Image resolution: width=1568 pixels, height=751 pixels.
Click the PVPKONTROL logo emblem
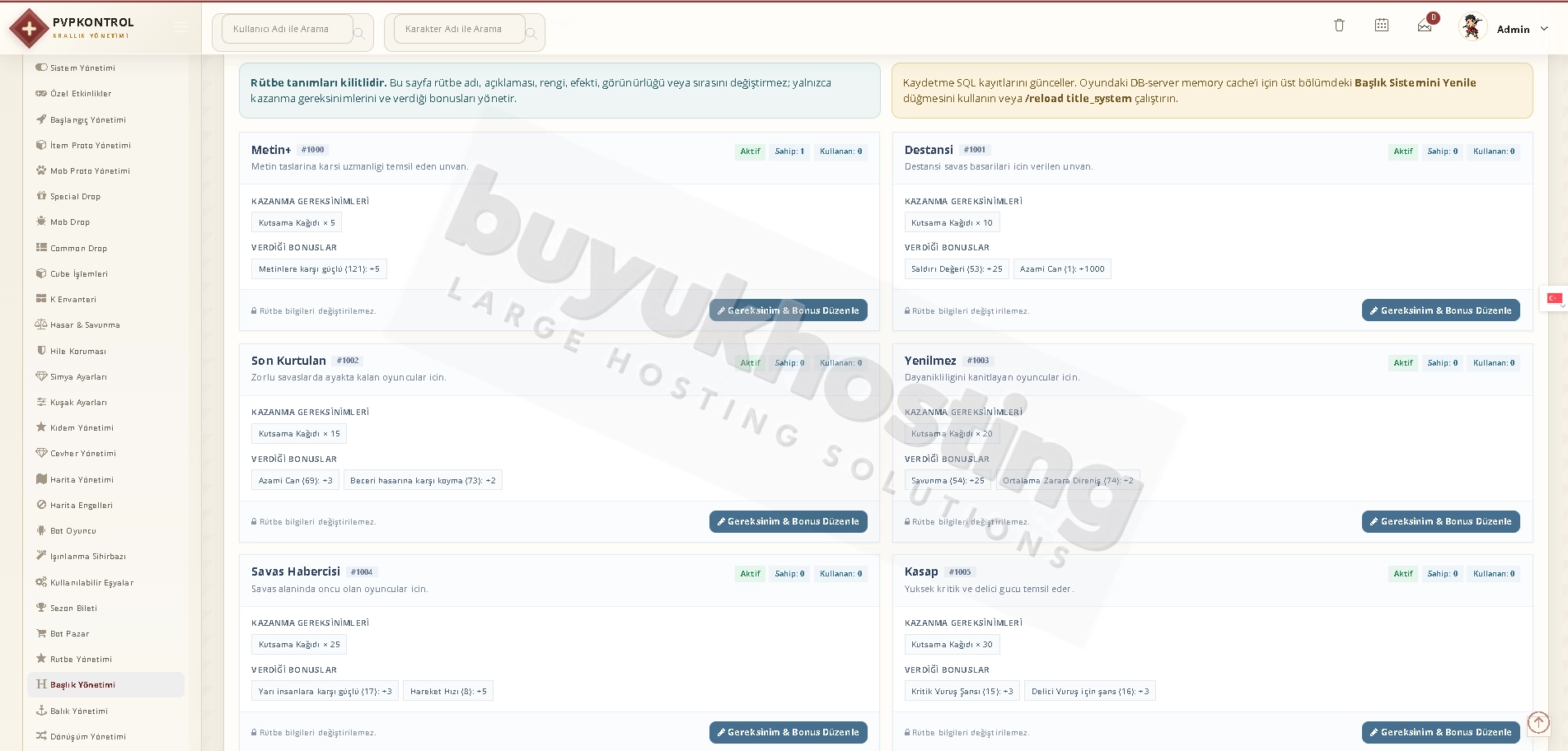[29, 29]
